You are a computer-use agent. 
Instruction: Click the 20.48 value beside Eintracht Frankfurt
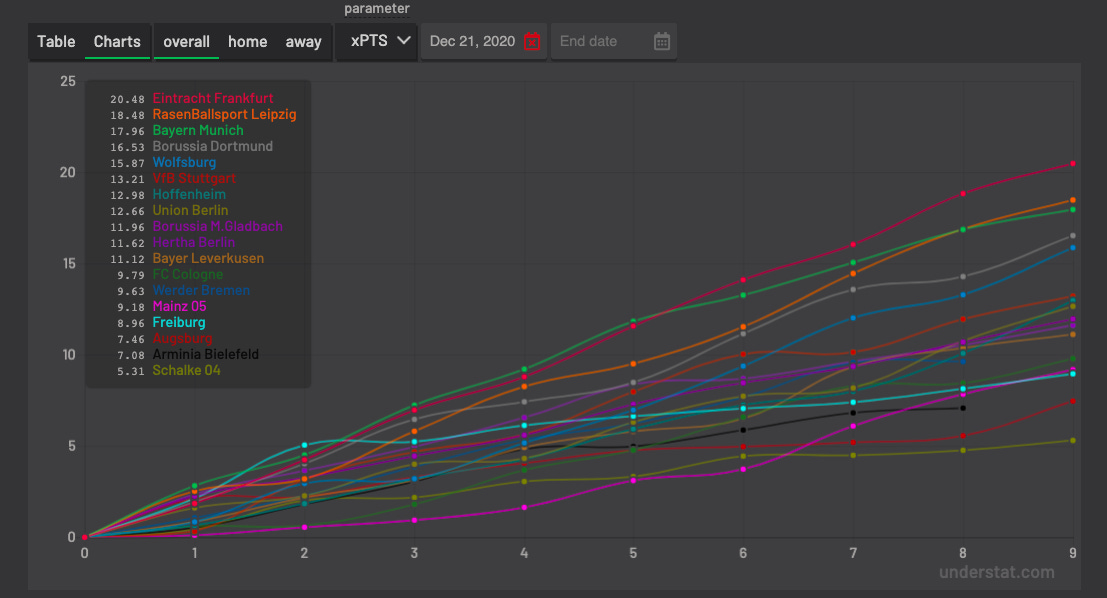click(127, 100)
